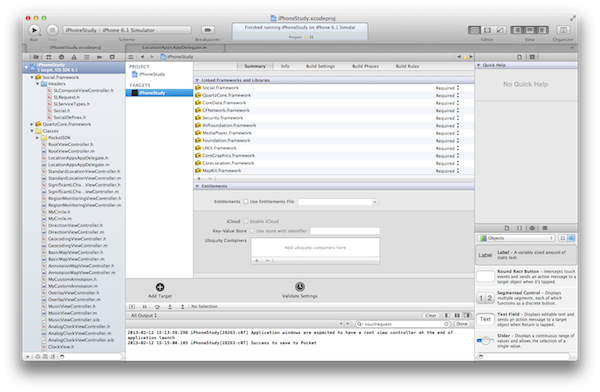The width and height of the screenshot is (600, 392).
Task: Open the Build Rules tab
Action: [407, 66]
